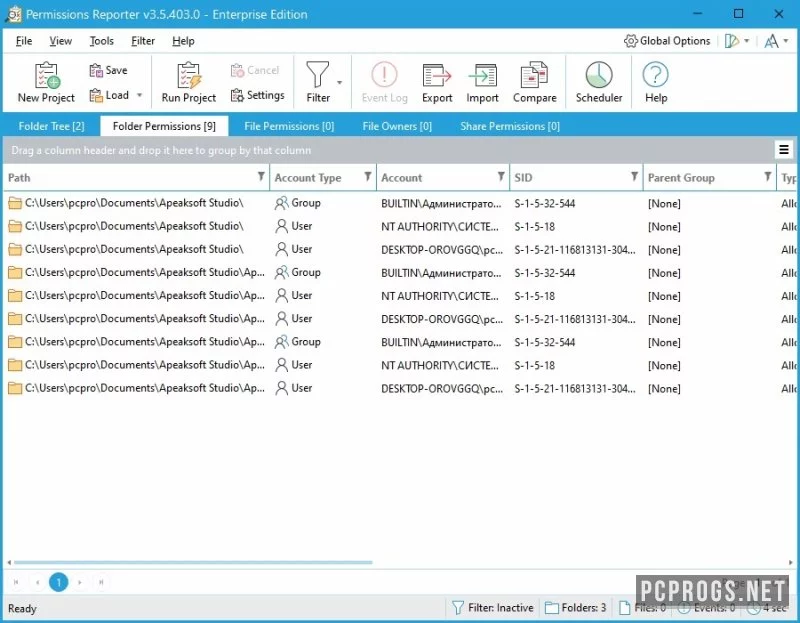Viewport: 800px width, 623px height.
Task: Click [None] parent group in fifth row
Action: pos(664,296)
